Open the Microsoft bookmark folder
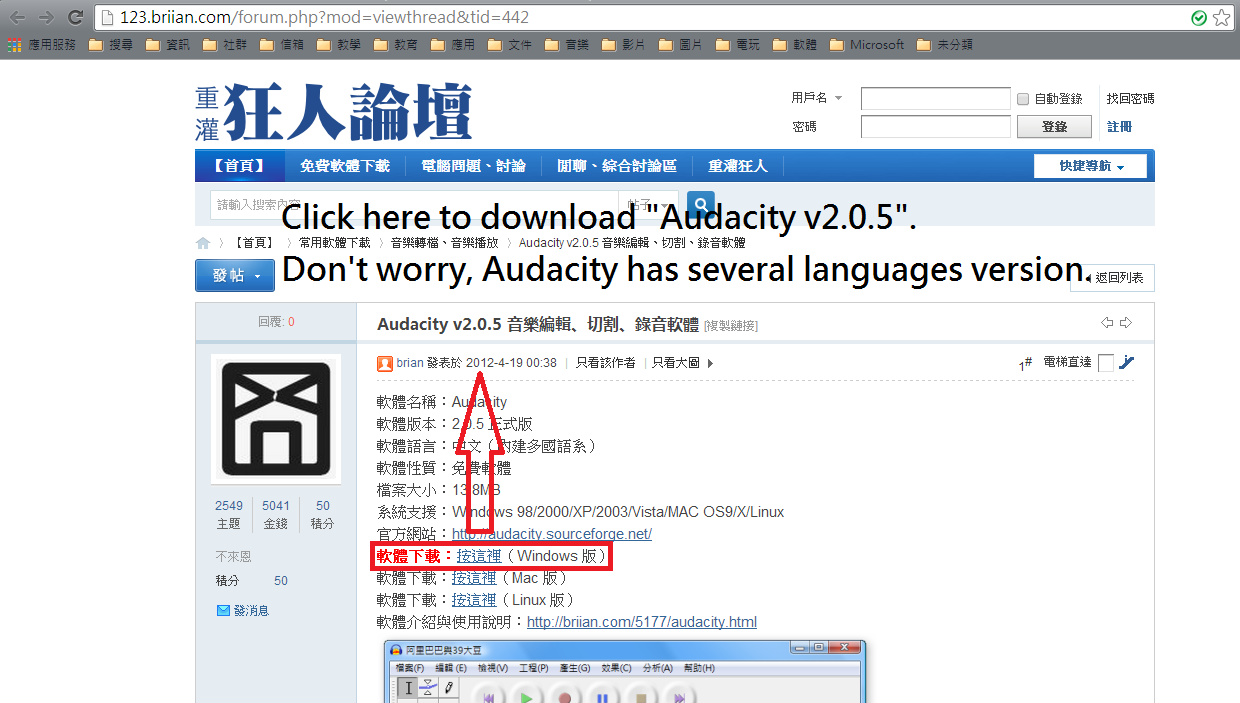The width and height of the screenshot is (1240, 703). 866,45
